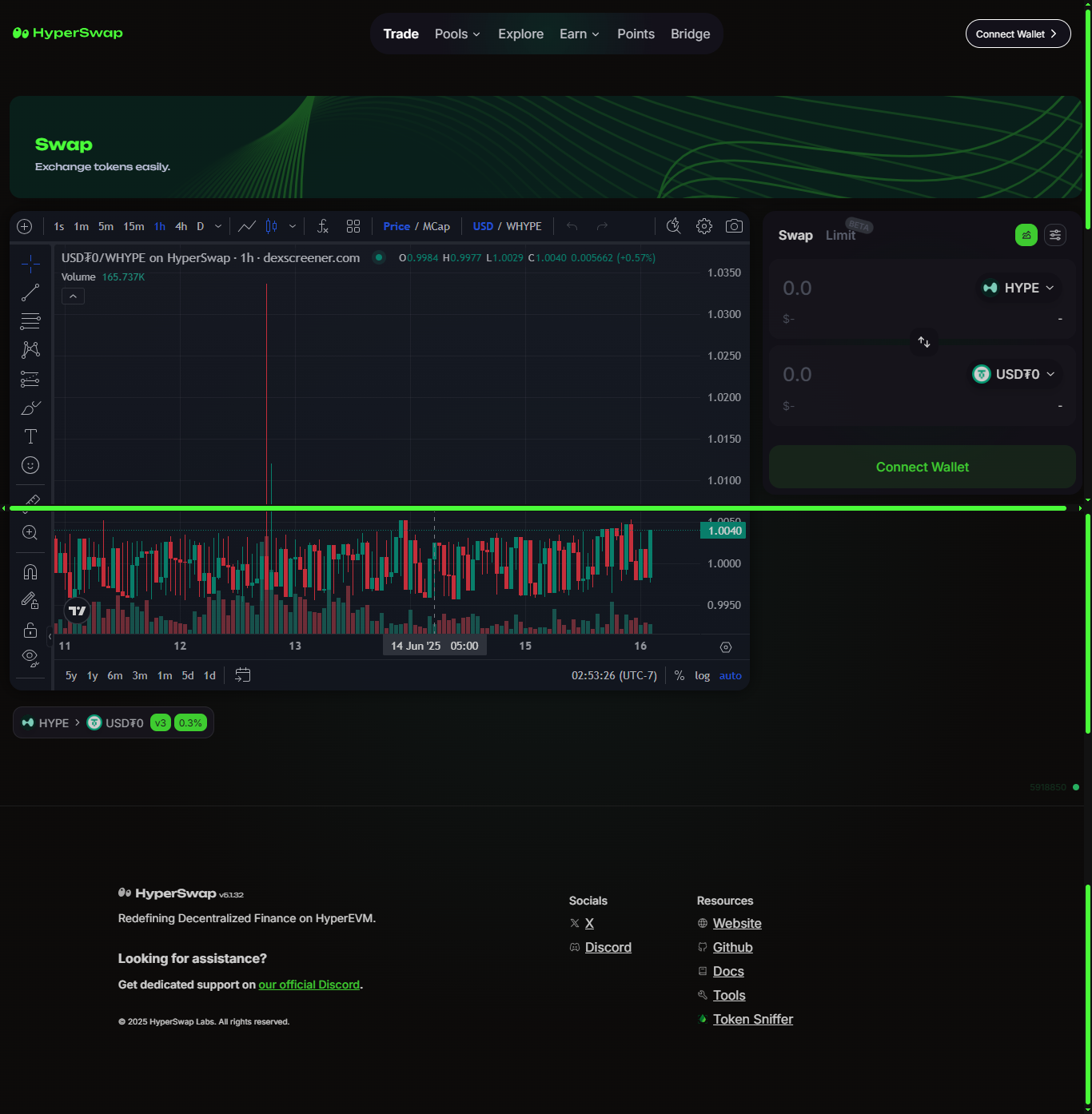Open the Explore page
This screenshot has height=1114, width=1092.
(x=521, y=34)
